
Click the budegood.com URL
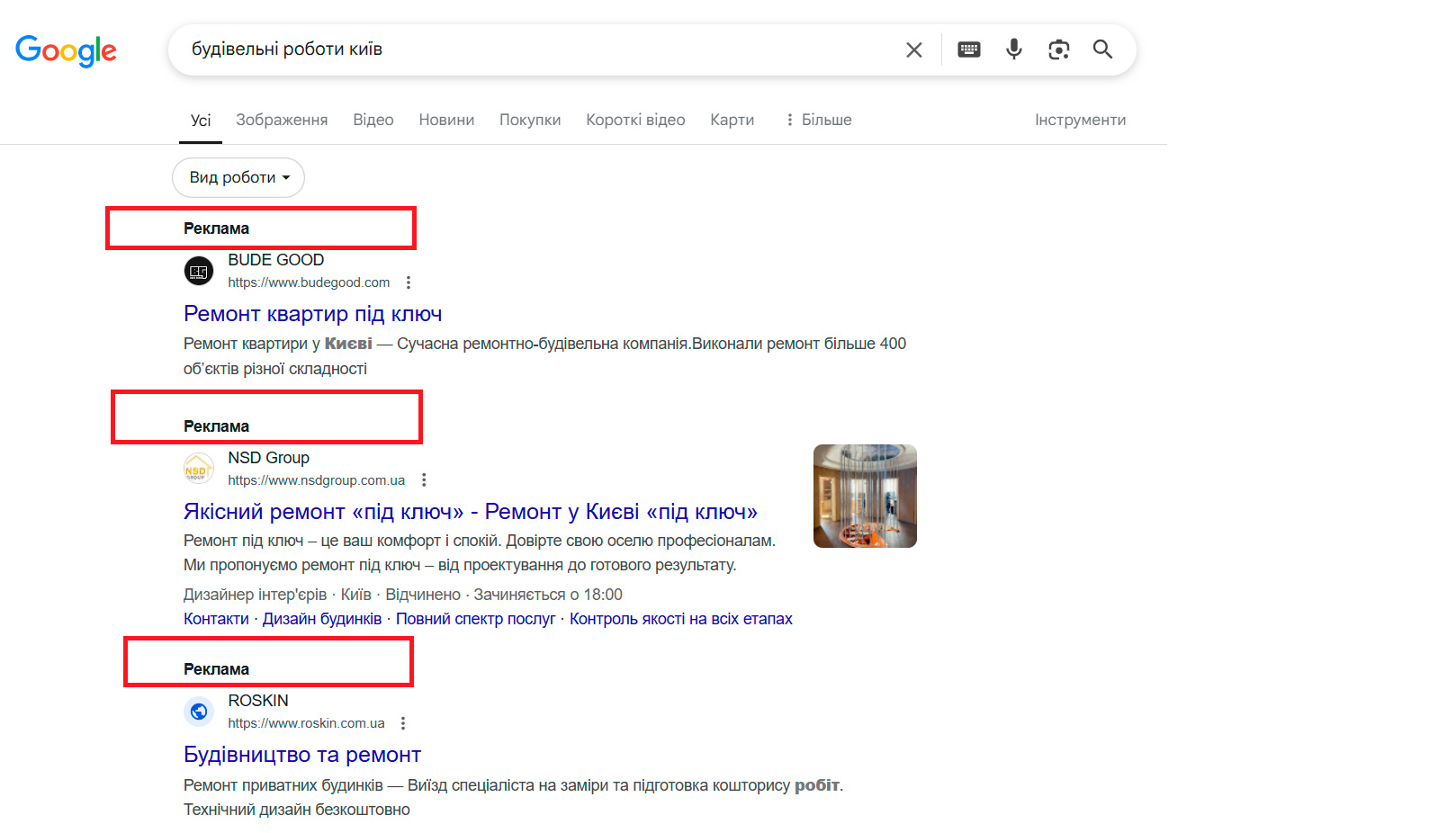(309, 282)
